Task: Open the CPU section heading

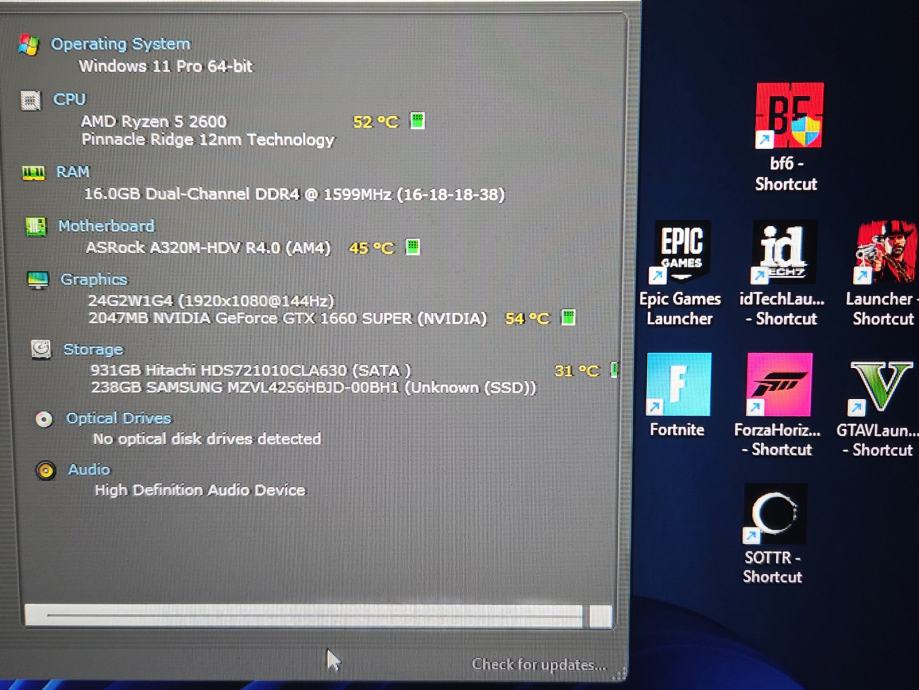Action: tap(69, 99)
